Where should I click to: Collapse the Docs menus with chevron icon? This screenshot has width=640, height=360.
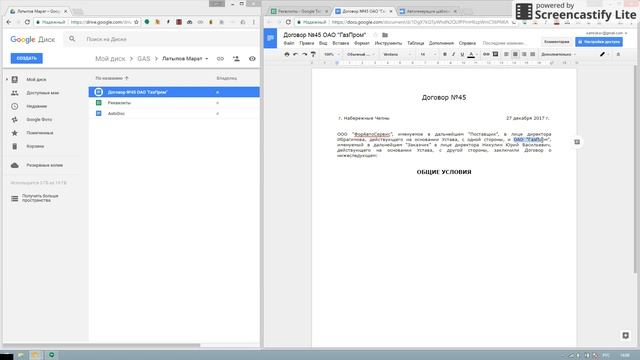[618, 54]
